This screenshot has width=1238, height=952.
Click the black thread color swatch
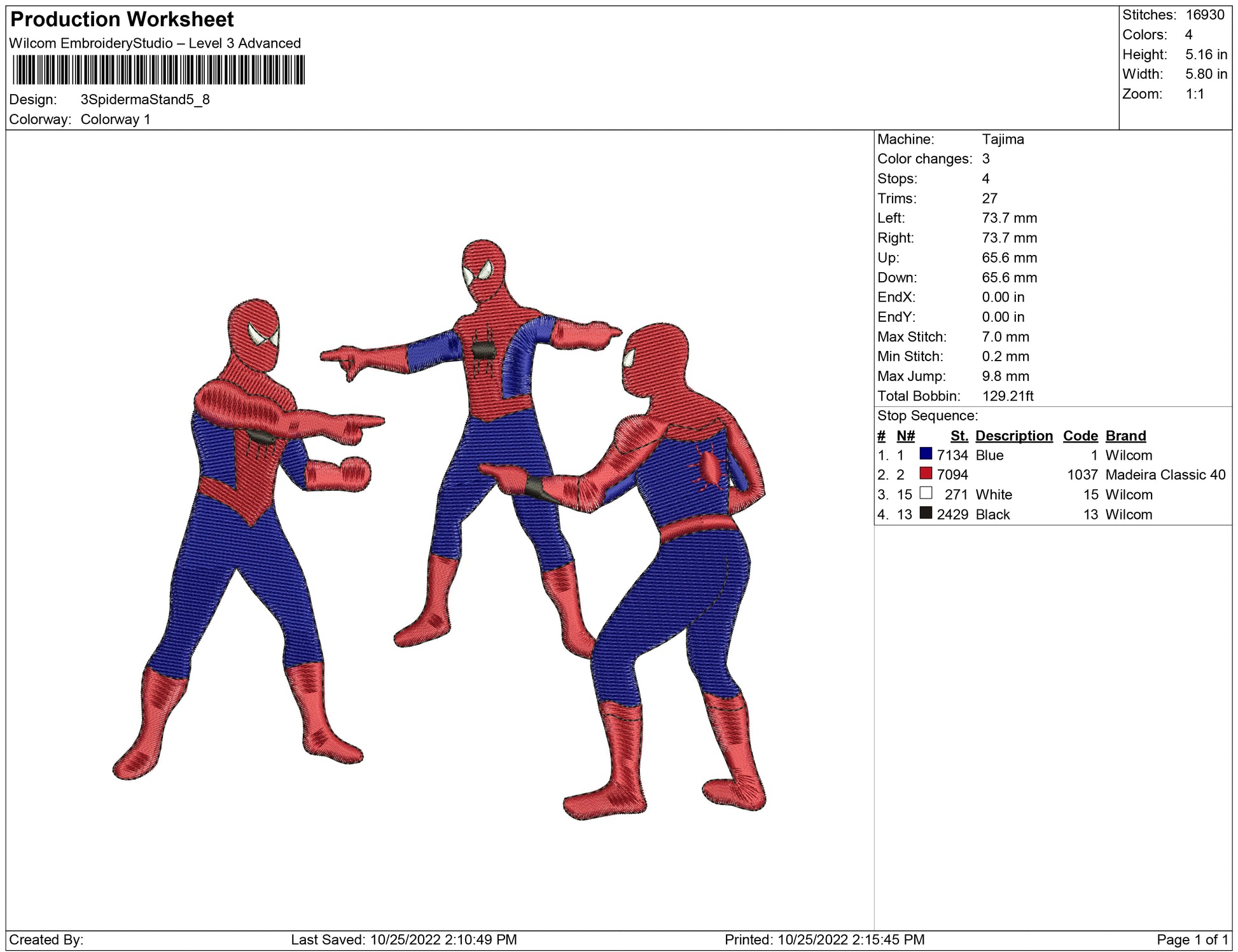(x=926, y=513)
